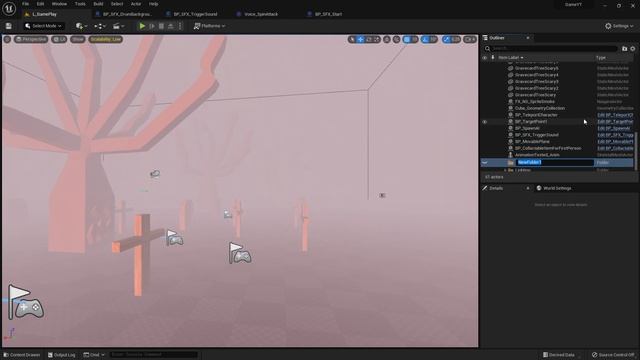640x360 pixels.
Task: Toggle visibility eye of the NewFolder1 row
Action: coord(484,162)
